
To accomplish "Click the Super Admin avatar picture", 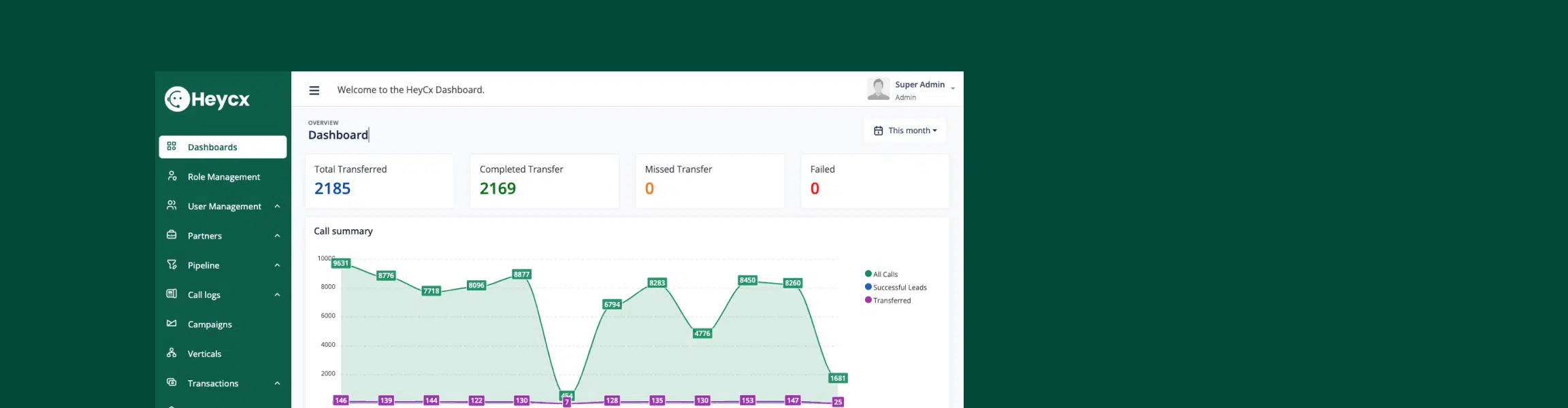I will pos(879,89).
